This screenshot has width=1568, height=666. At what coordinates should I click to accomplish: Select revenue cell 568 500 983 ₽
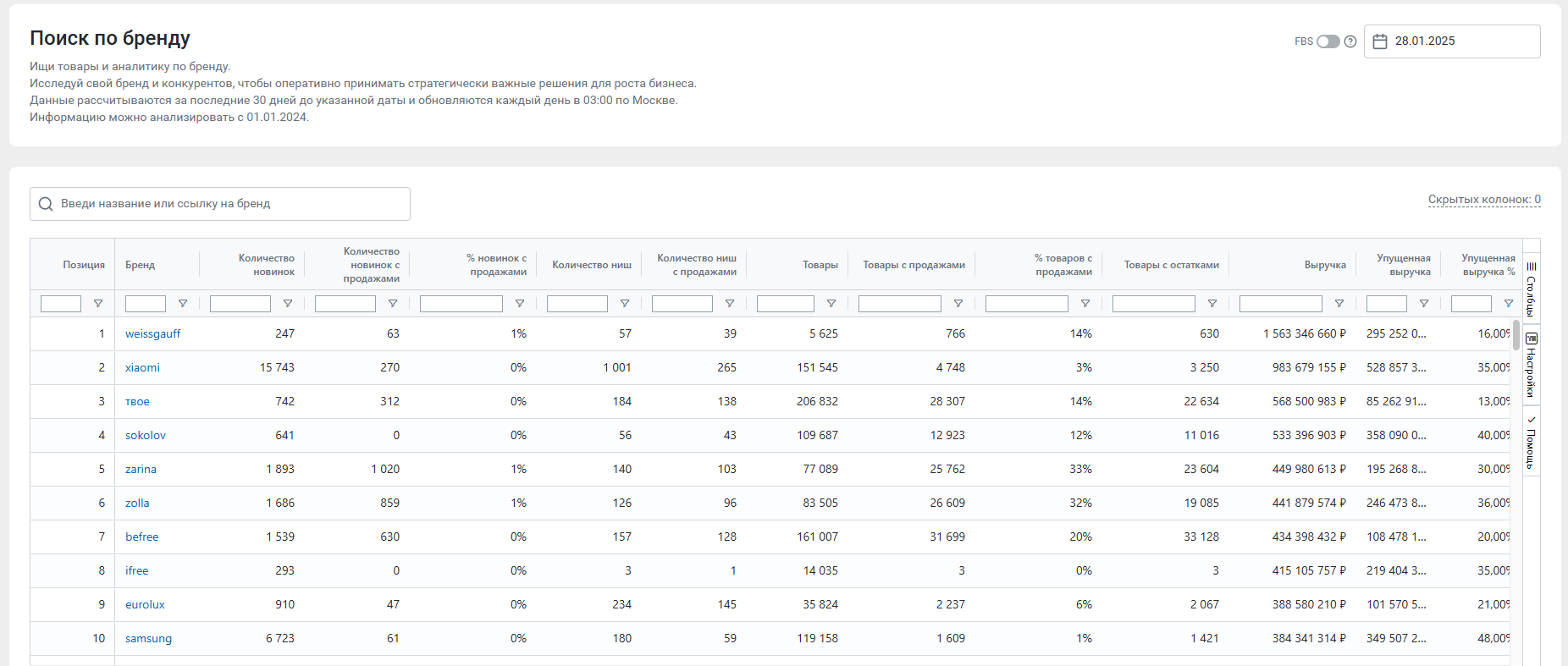point(1309,401)
